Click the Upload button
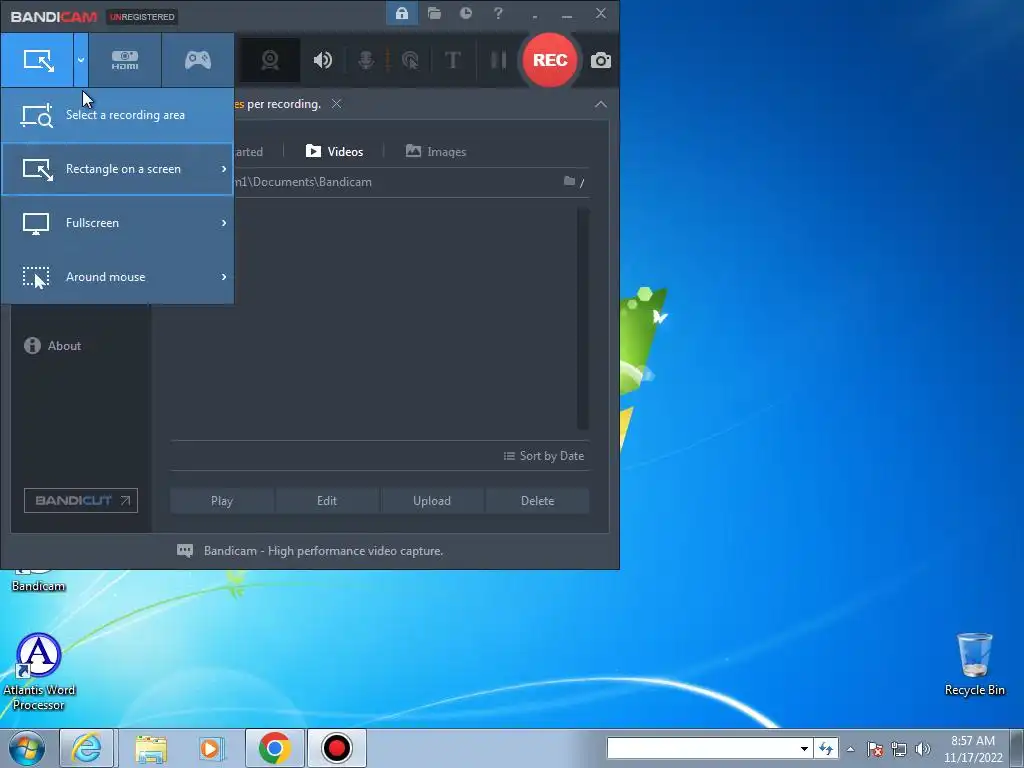The image size is (1024, 768). tap(432, 501)
